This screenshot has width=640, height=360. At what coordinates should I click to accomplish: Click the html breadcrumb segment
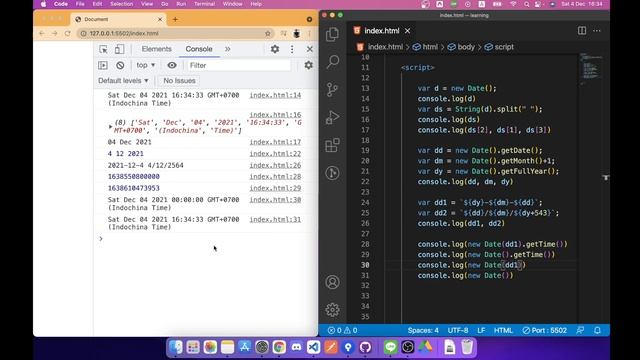(425, 47)
